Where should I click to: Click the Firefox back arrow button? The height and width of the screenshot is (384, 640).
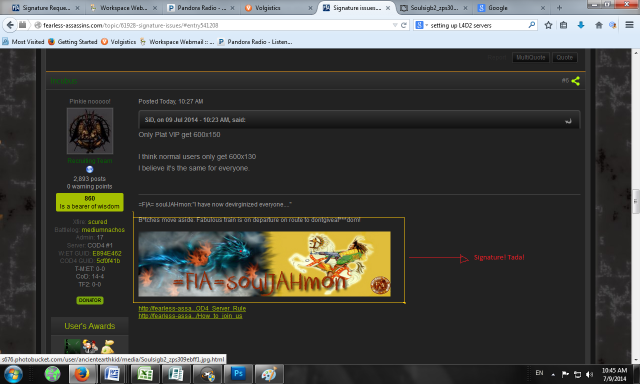coord(10,25)
